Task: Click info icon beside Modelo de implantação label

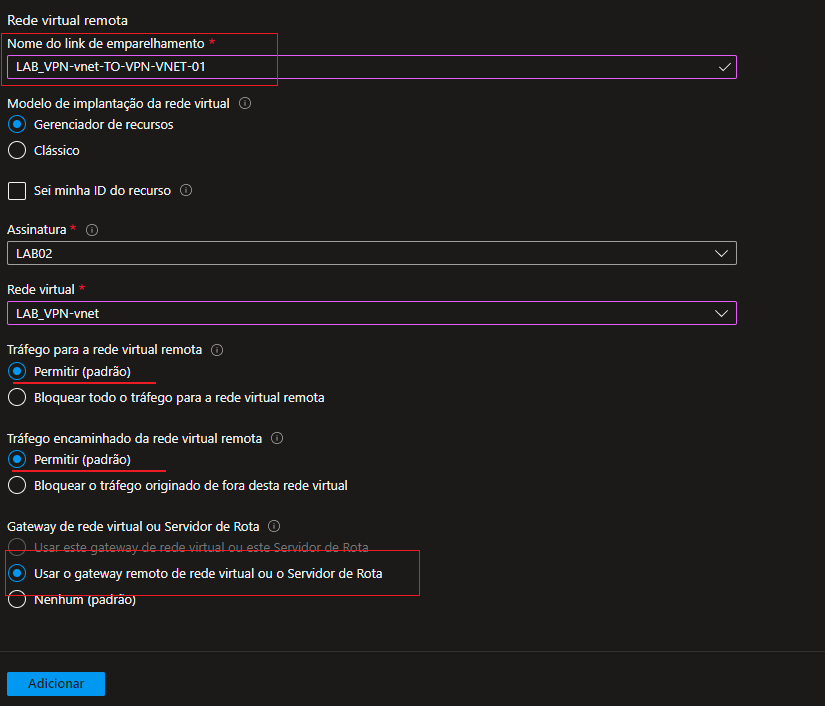Action: [x=245, y=103]
